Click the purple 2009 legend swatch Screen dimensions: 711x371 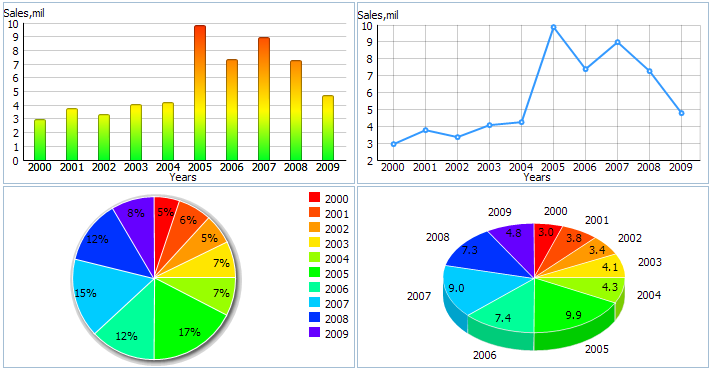pos(314,332)
